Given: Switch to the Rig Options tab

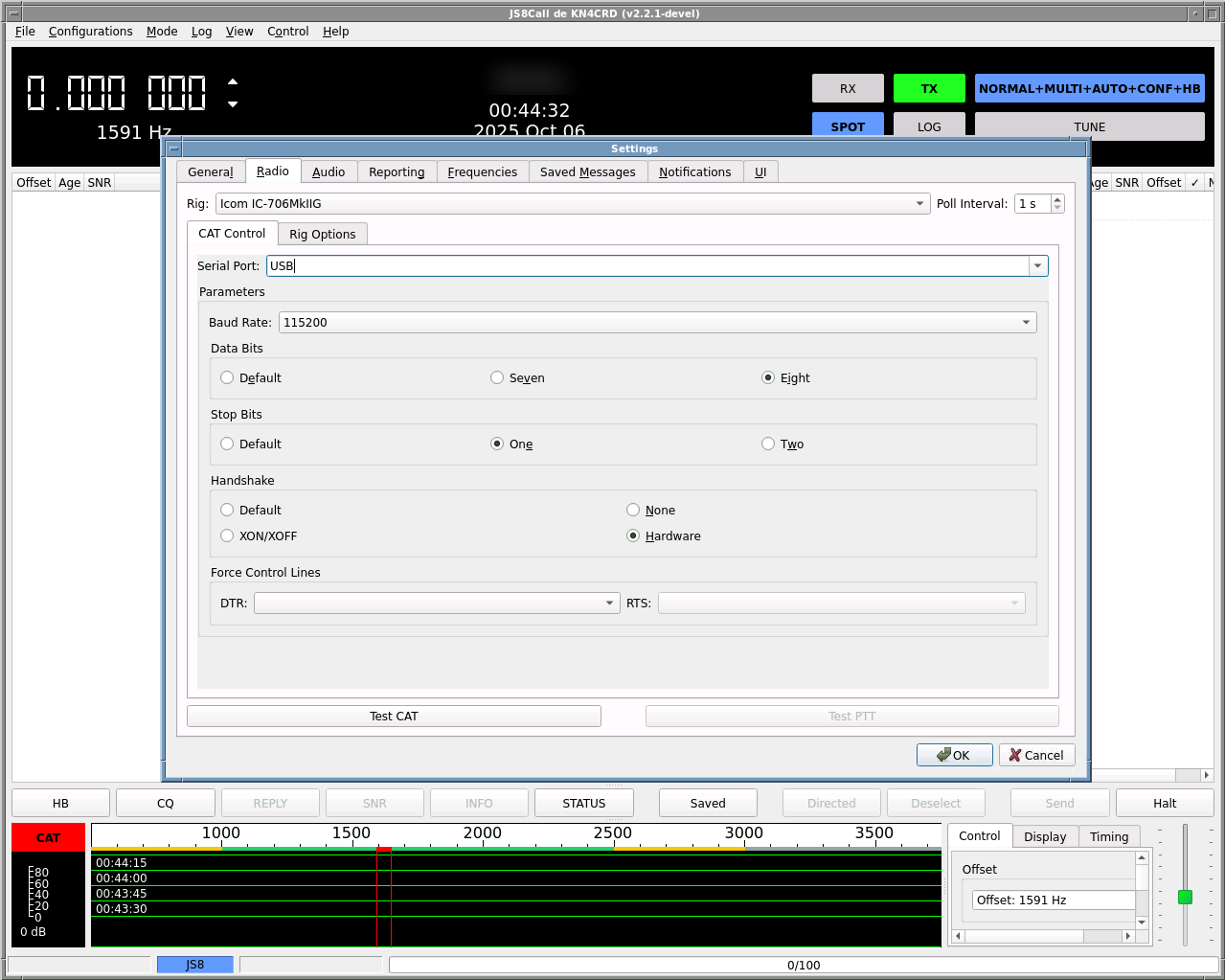Looking at the screenshot, I should (322, 233).
